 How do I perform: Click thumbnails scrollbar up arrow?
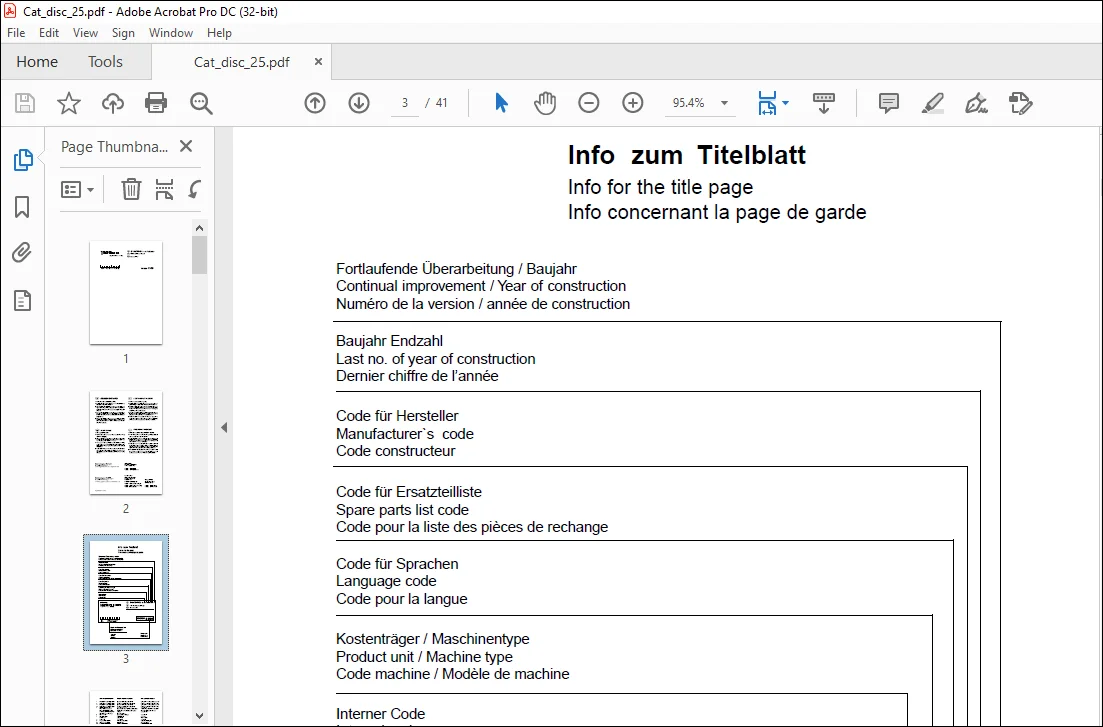click(199, 228)
